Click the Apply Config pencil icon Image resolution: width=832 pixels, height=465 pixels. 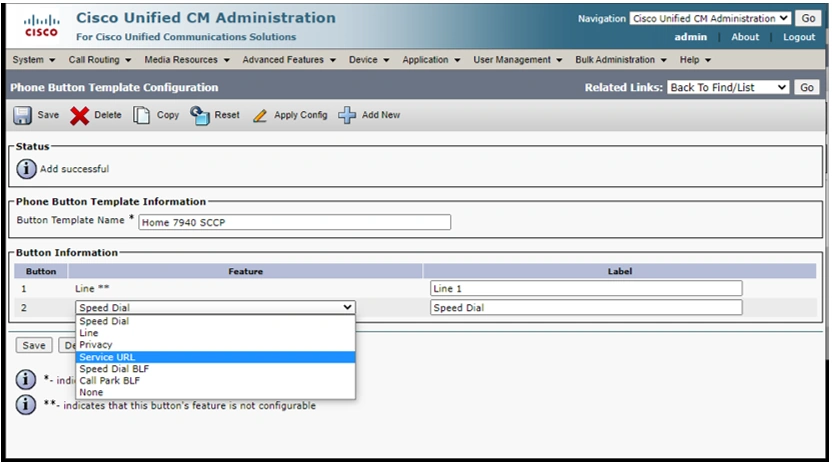click(x=260, y=116)
